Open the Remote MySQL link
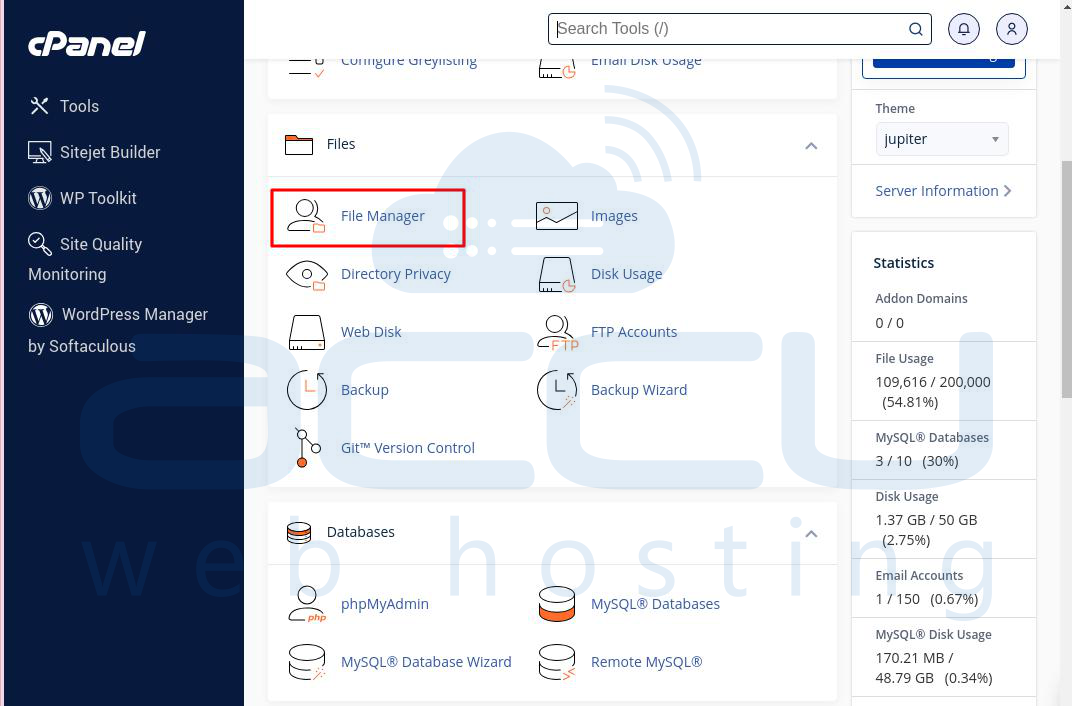This screenshot has height=706, width=1072. [646, 662]
